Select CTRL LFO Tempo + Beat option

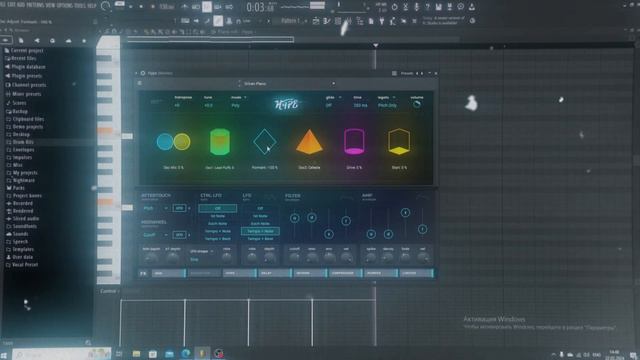[x=218, y=239]
